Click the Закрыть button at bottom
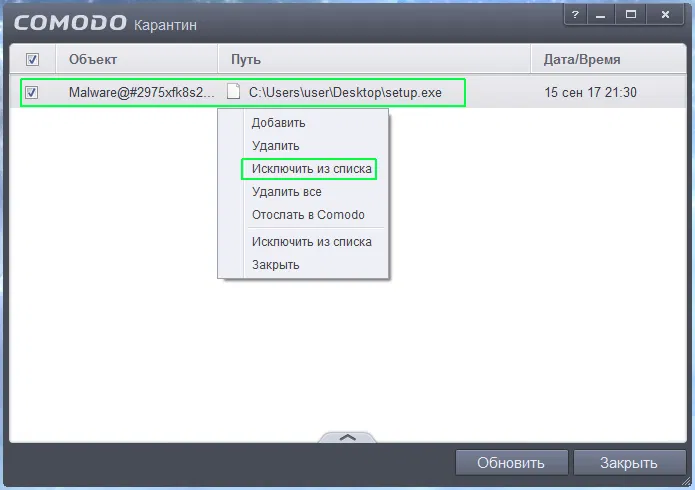Screen dimensions: 695x490 [x=629, y=463]
